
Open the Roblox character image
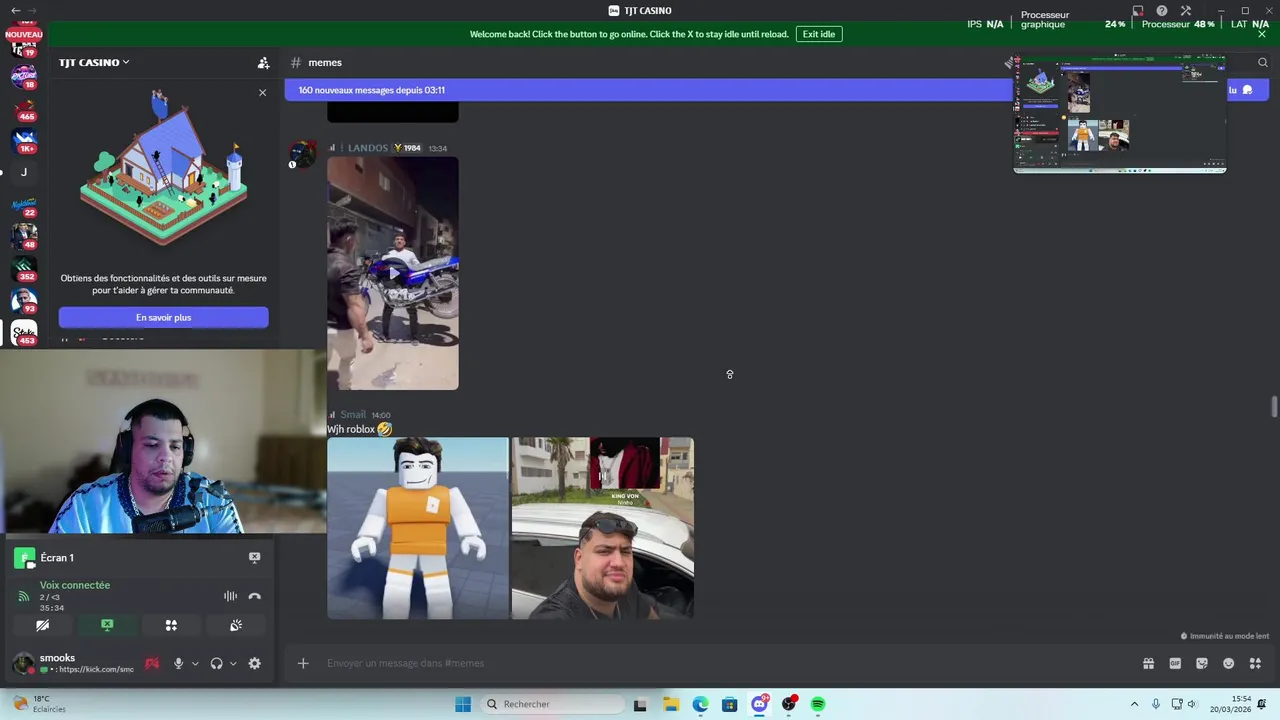[x=418, y=528]
